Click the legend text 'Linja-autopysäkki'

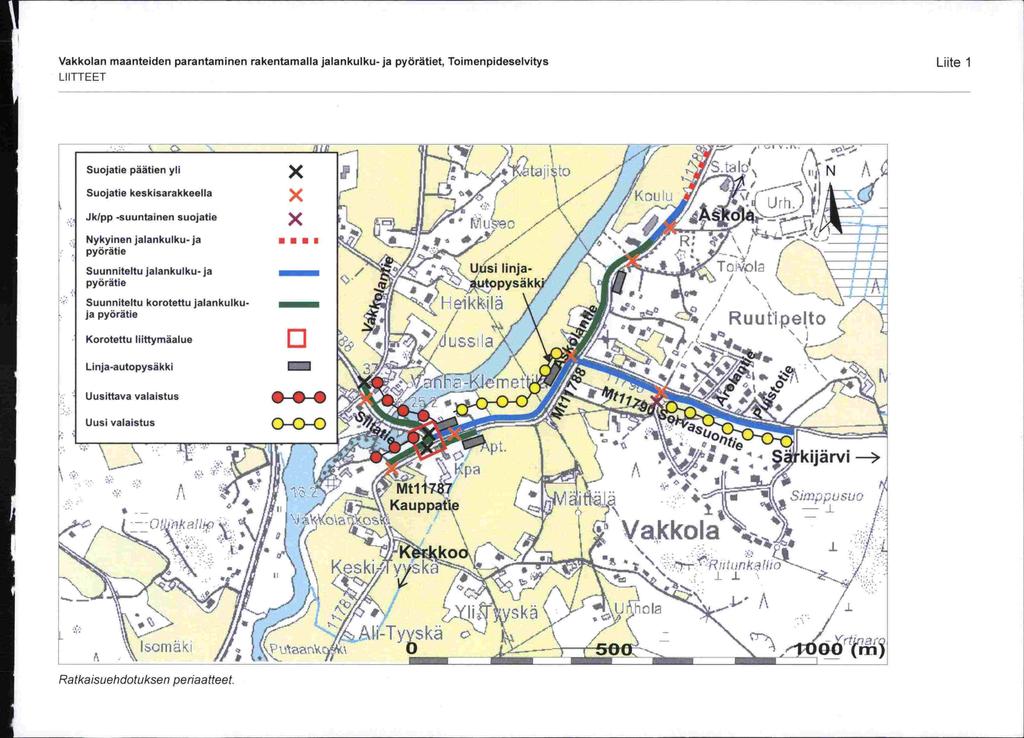point(129,367)
